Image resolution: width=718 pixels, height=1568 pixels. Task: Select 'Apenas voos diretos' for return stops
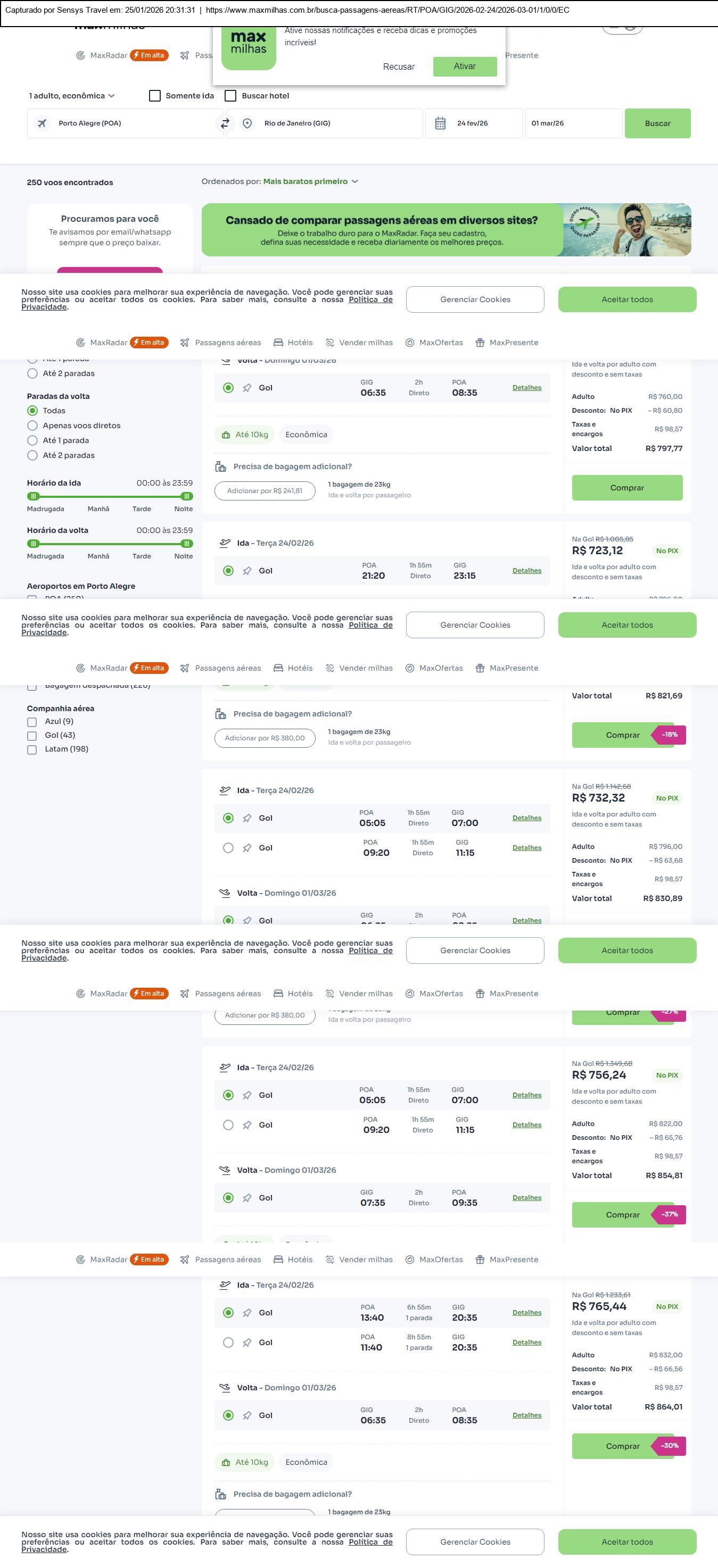click(x=33, y=426)
